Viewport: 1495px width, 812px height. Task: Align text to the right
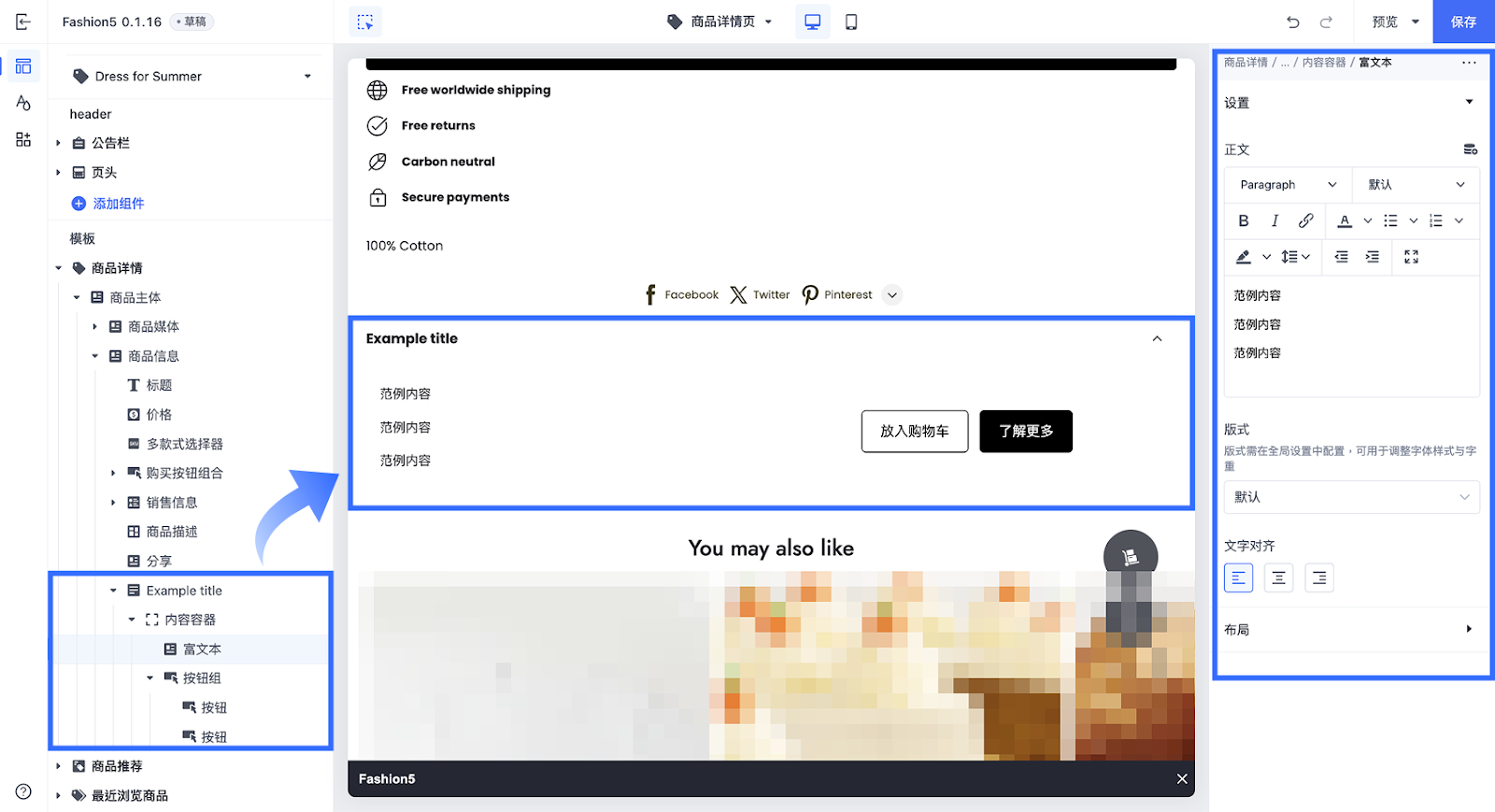coord(1318,578)
